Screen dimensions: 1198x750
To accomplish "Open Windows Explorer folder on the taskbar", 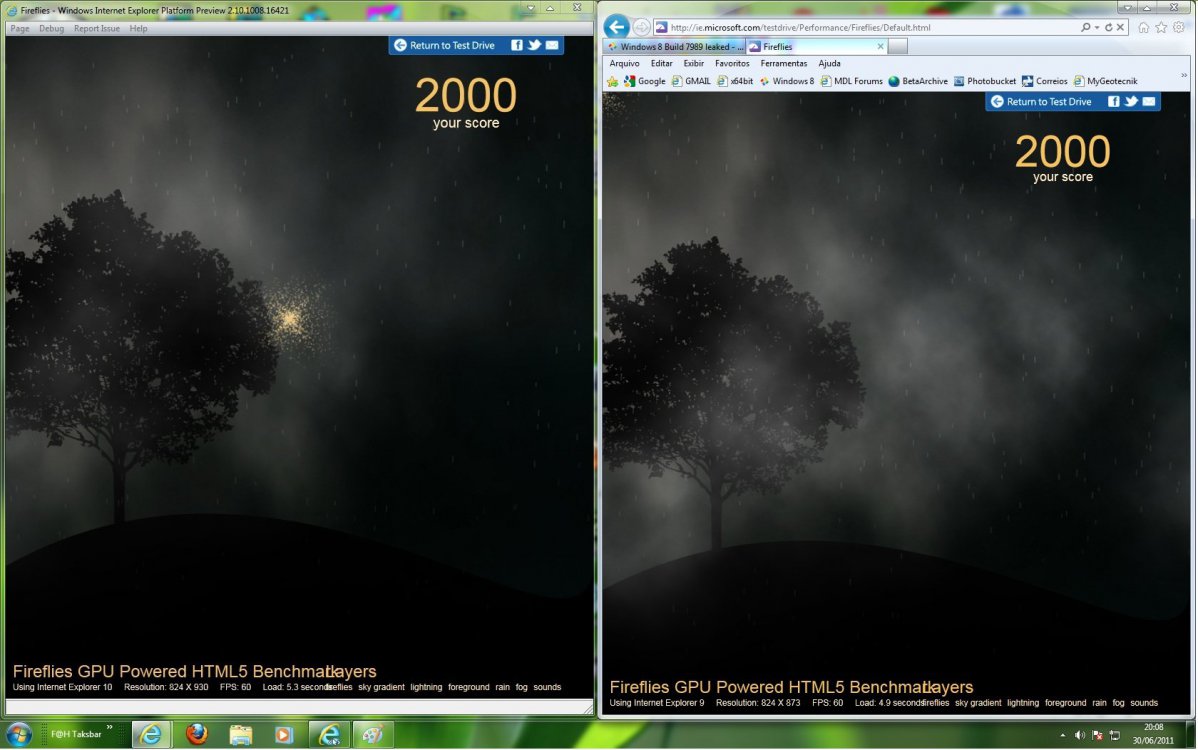I will pos(241,735).
